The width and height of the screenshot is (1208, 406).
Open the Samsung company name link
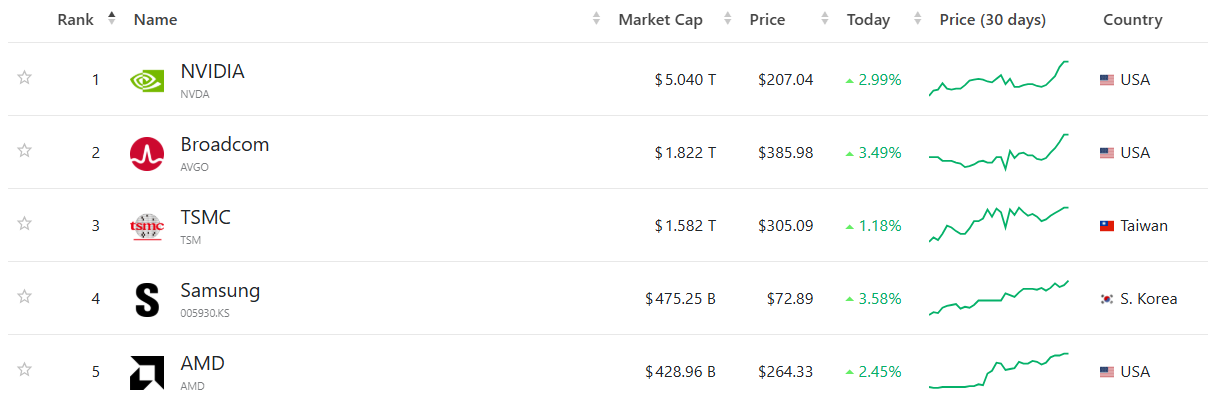pos(220,291)
